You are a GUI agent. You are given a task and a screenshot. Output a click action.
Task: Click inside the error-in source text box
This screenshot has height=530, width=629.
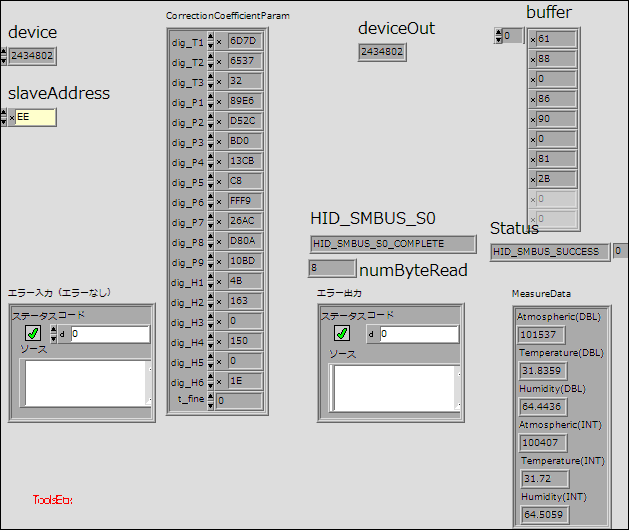[86, 383]
